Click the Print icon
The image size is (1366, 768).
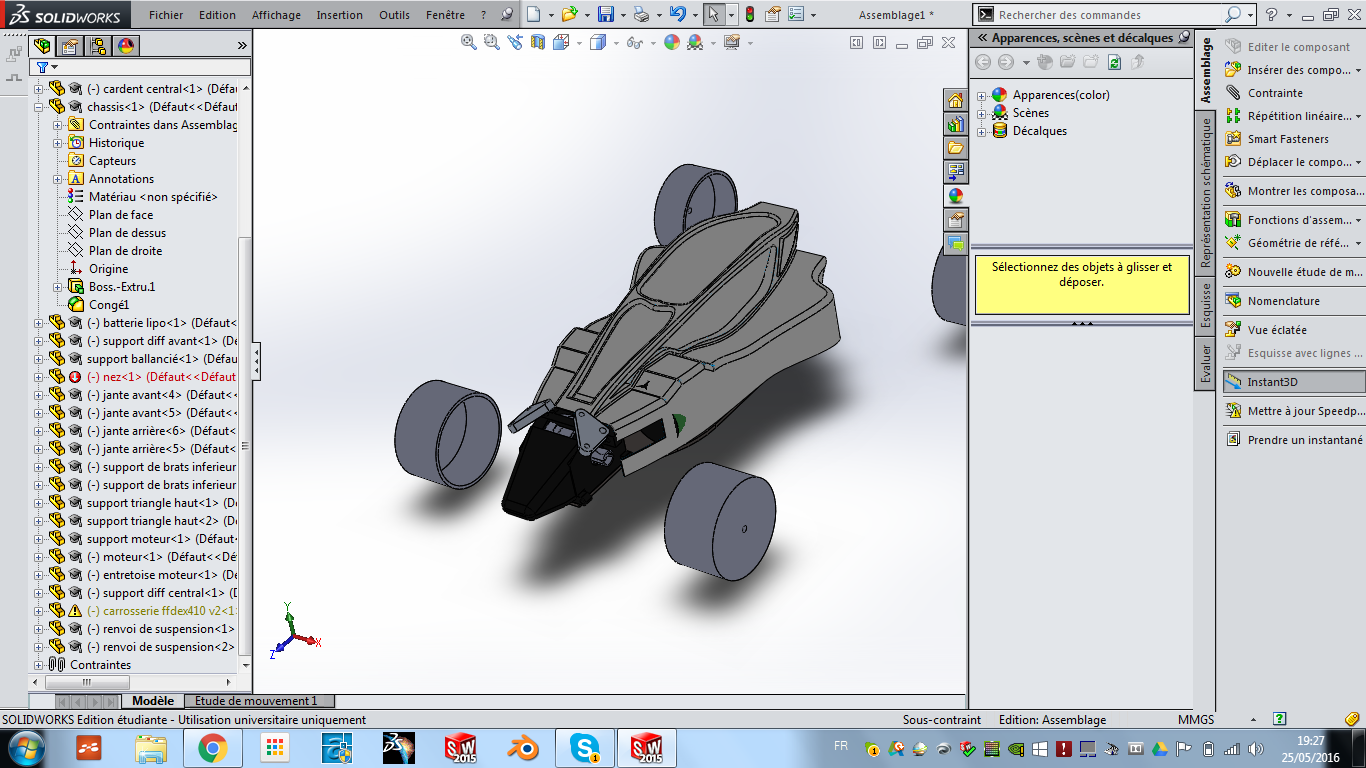641,14
